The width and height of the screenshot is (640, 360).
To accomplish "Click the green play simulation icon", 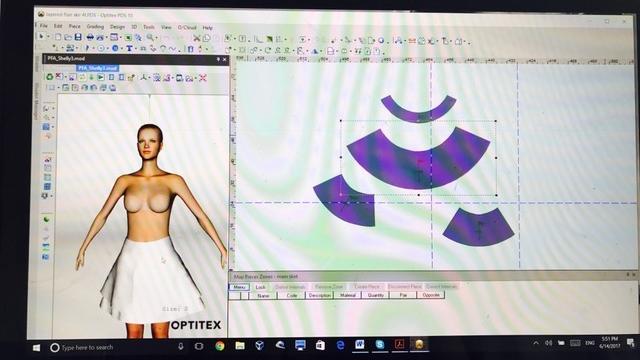I will (x=101, y=77).
